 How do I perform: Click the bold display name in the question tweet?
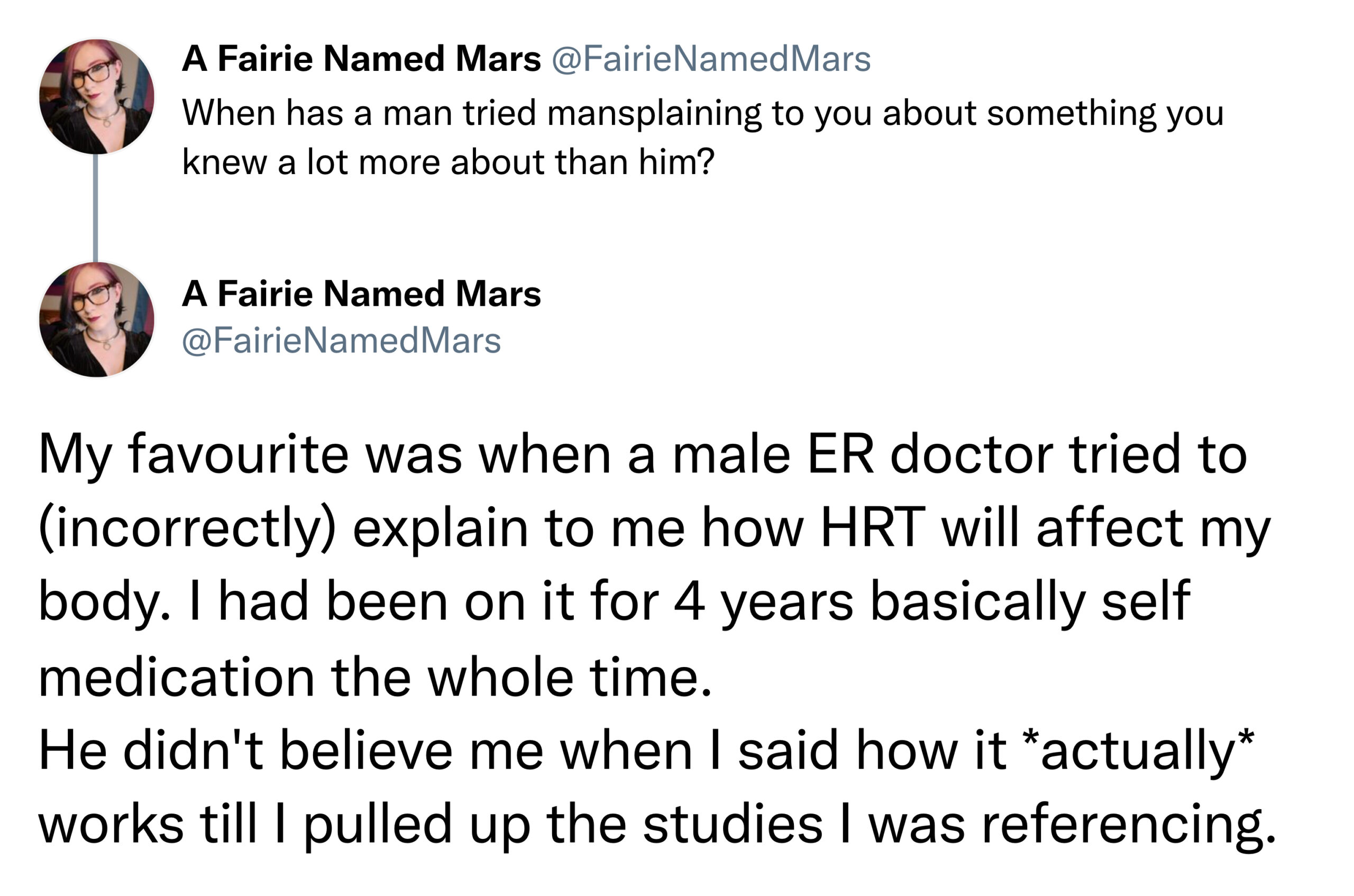(x=361, y=59)
